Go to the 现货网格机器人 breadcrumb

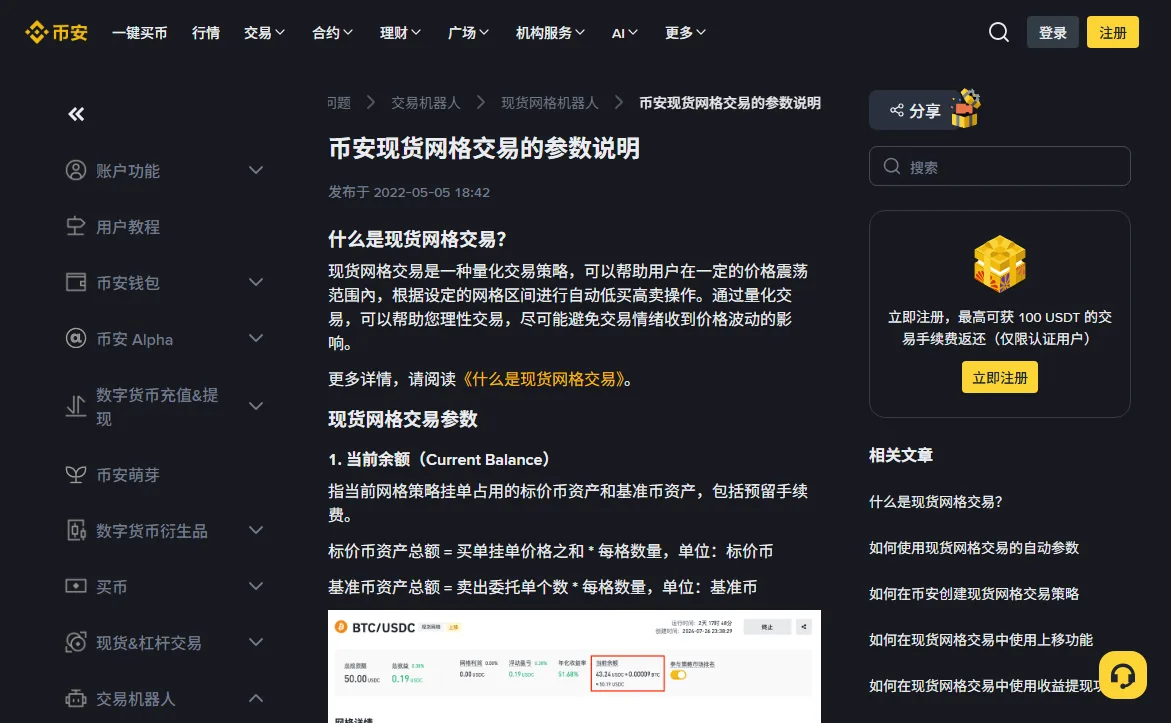(550, 103)
